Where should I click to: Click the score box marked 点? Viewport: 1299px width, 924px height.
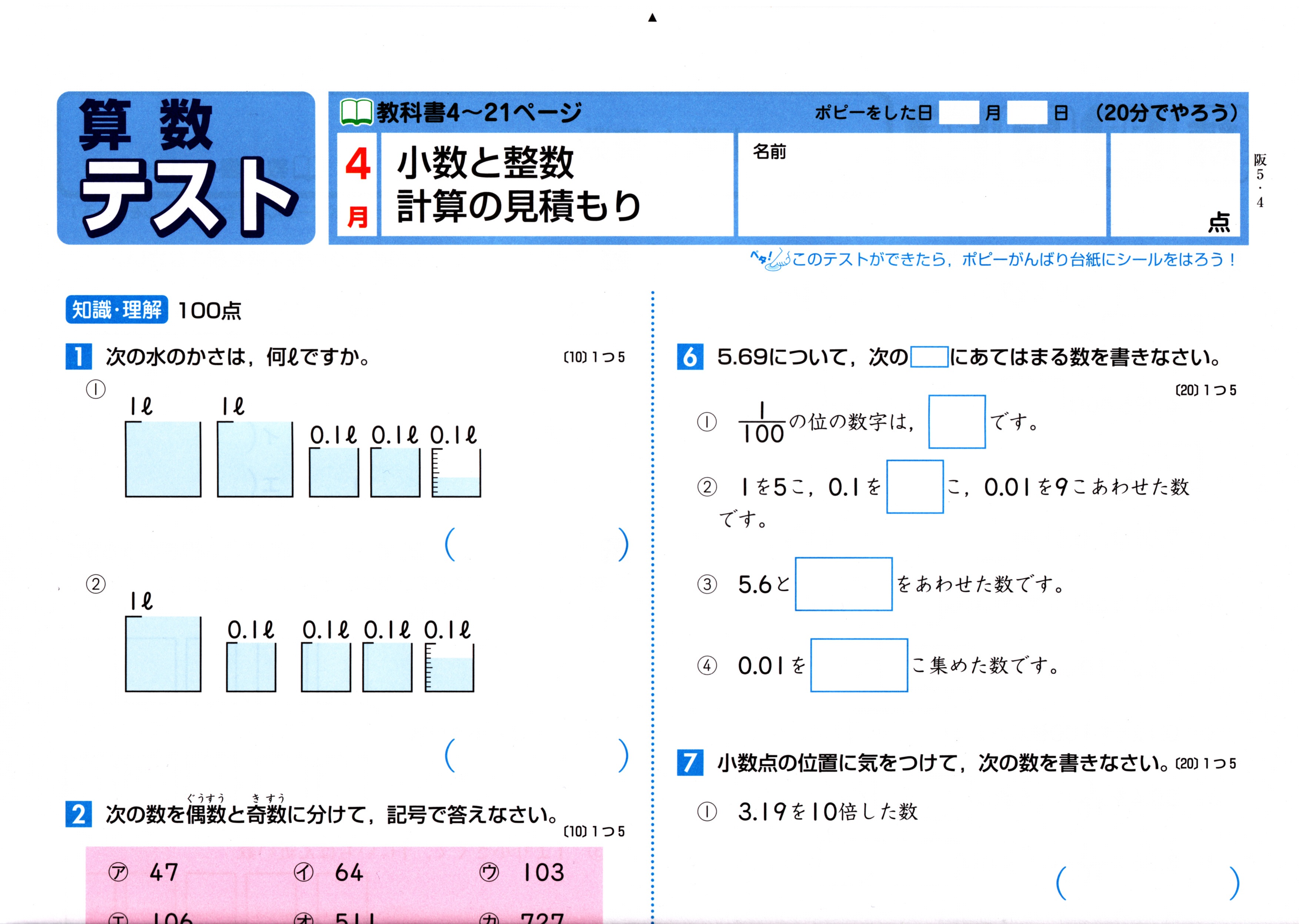(x=1175, y=185)
